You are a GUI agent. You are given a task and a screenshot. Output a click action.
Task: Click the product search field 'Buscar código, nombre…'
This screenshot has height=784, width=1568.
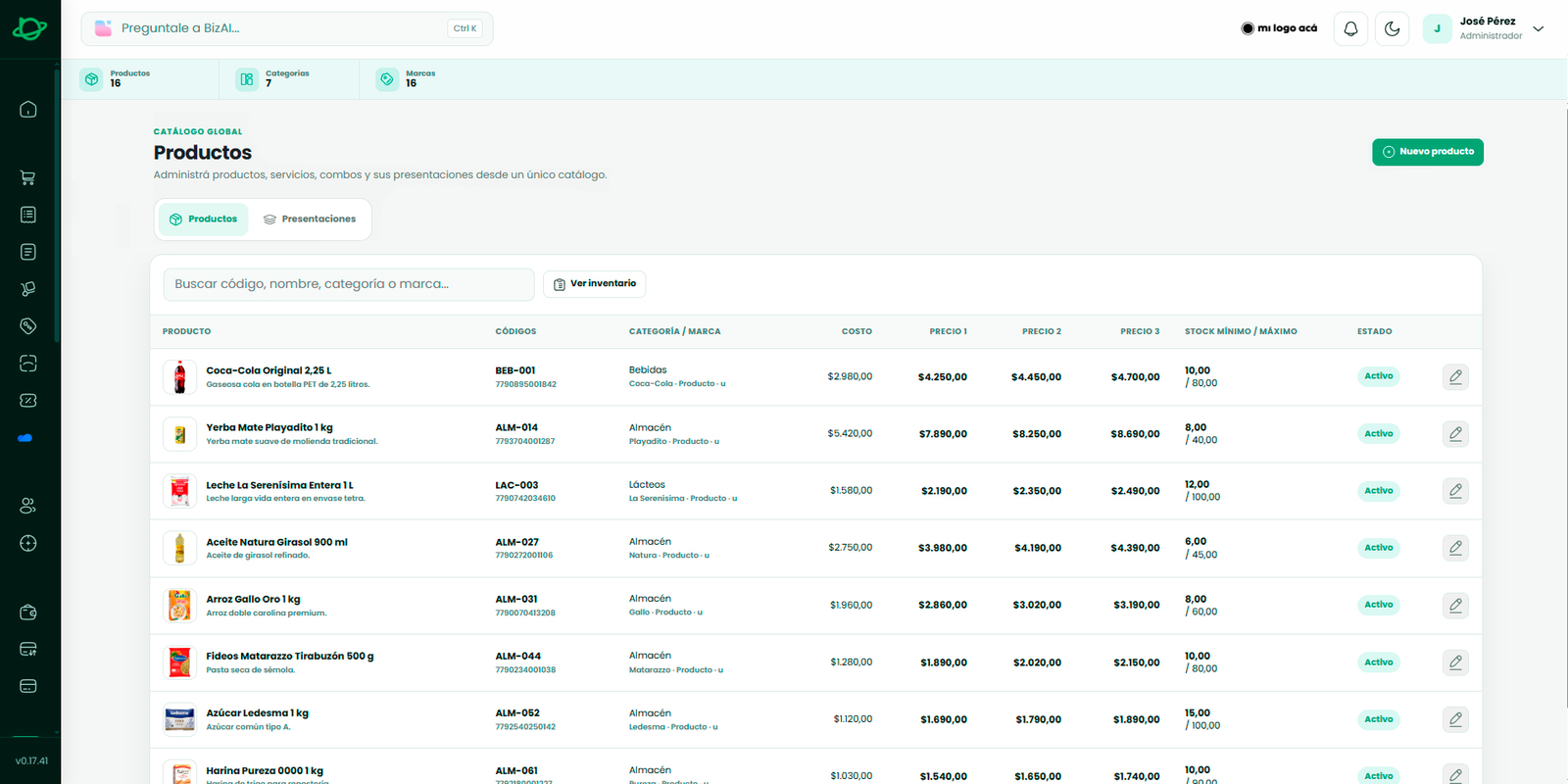349,284
